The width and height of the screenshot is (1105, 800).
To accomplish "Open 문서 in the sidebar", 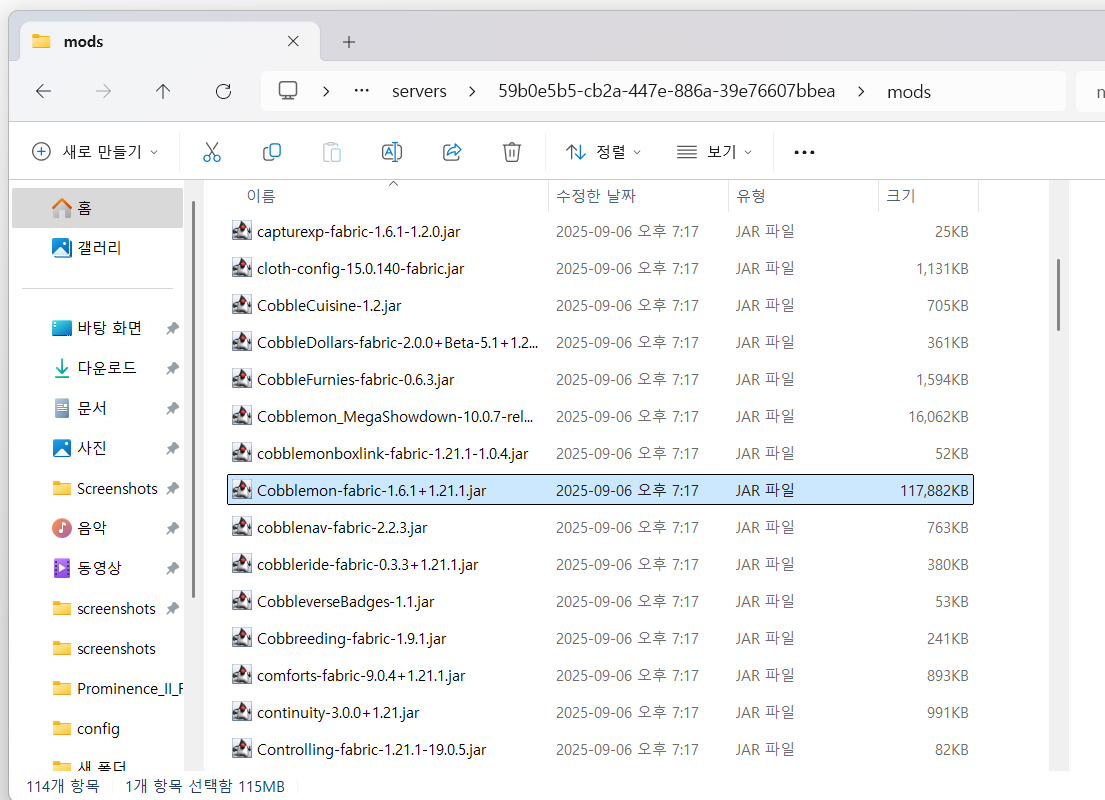I will tap(97, 408).
